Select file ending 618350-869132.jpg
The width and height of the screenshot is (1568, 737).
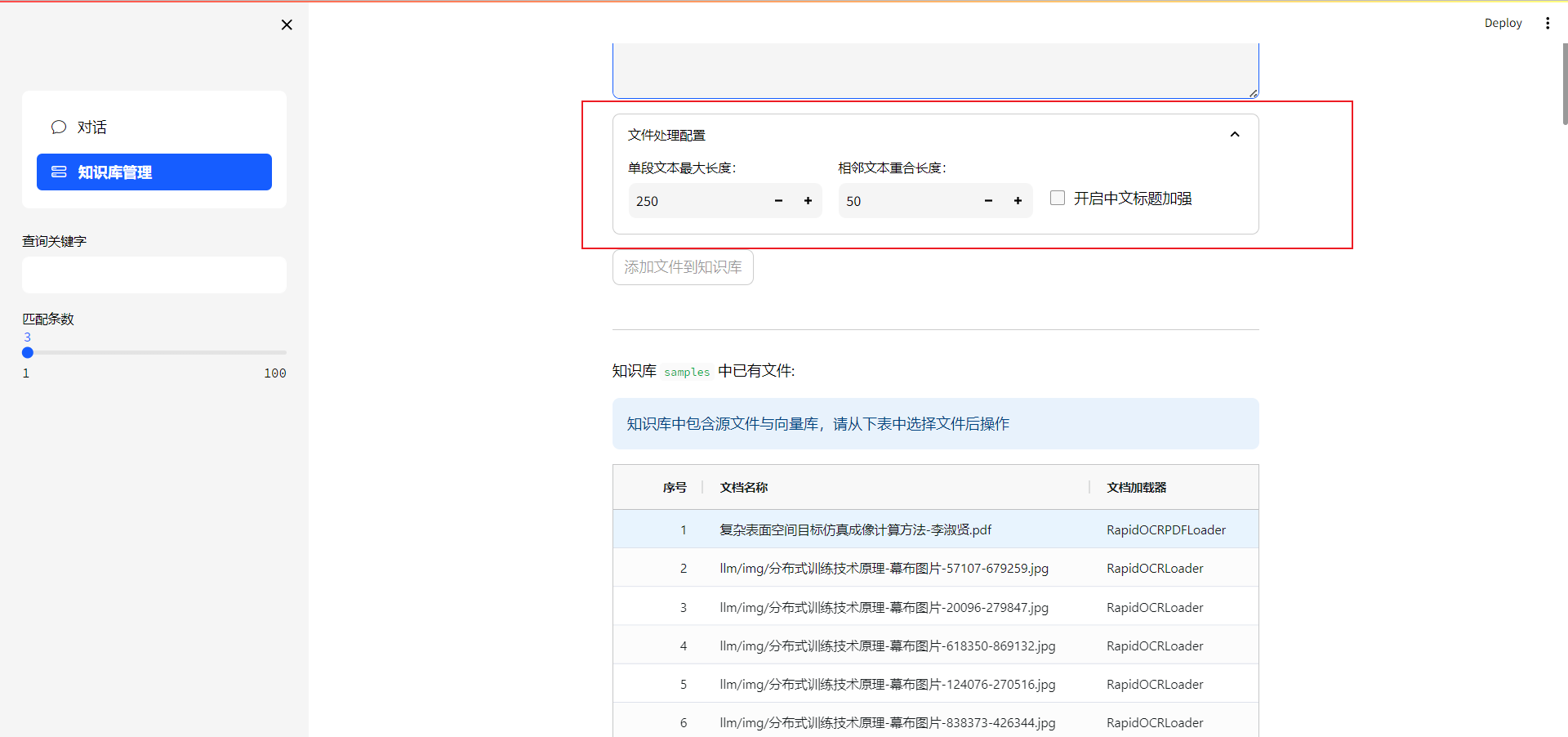click(x=887, y=645)
